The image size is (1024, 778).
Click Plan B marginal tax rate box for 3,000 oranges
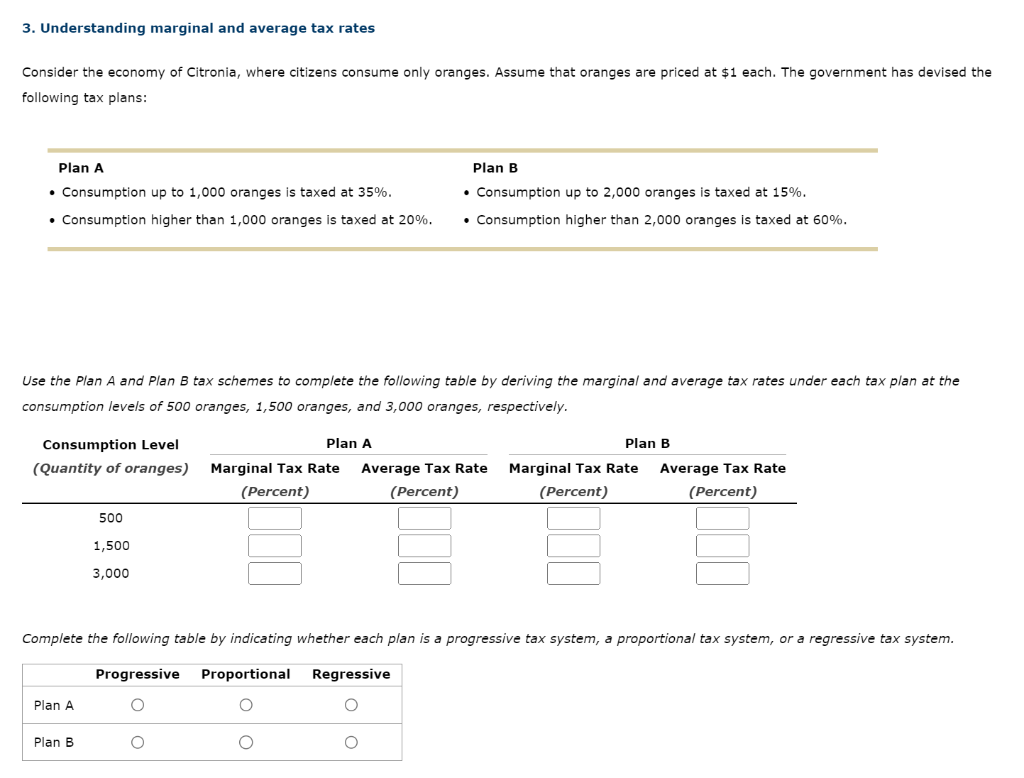coord(572,573)
